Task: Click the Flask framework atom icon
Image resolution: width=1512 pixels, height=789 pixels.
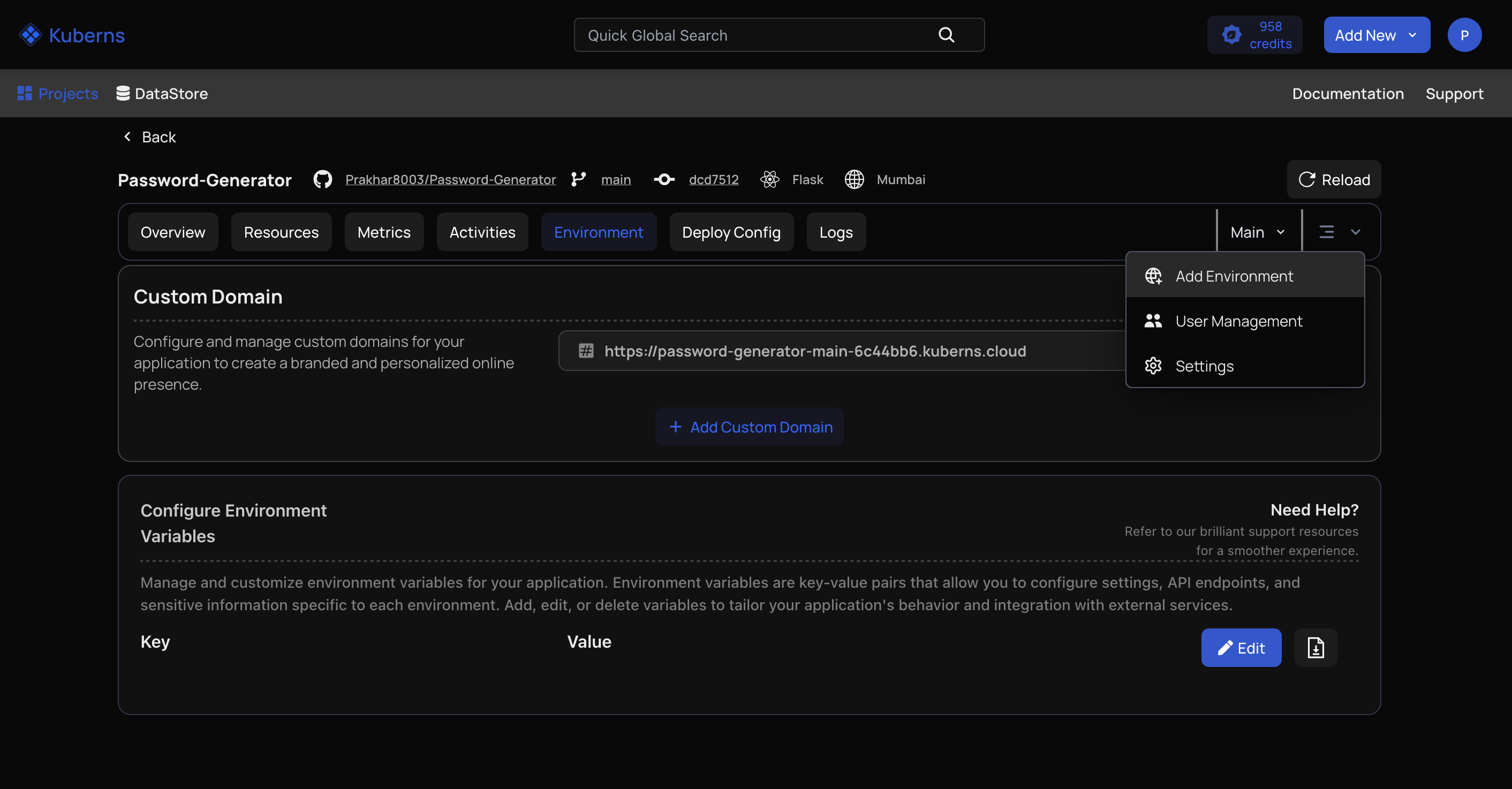Action: point(769,179)
